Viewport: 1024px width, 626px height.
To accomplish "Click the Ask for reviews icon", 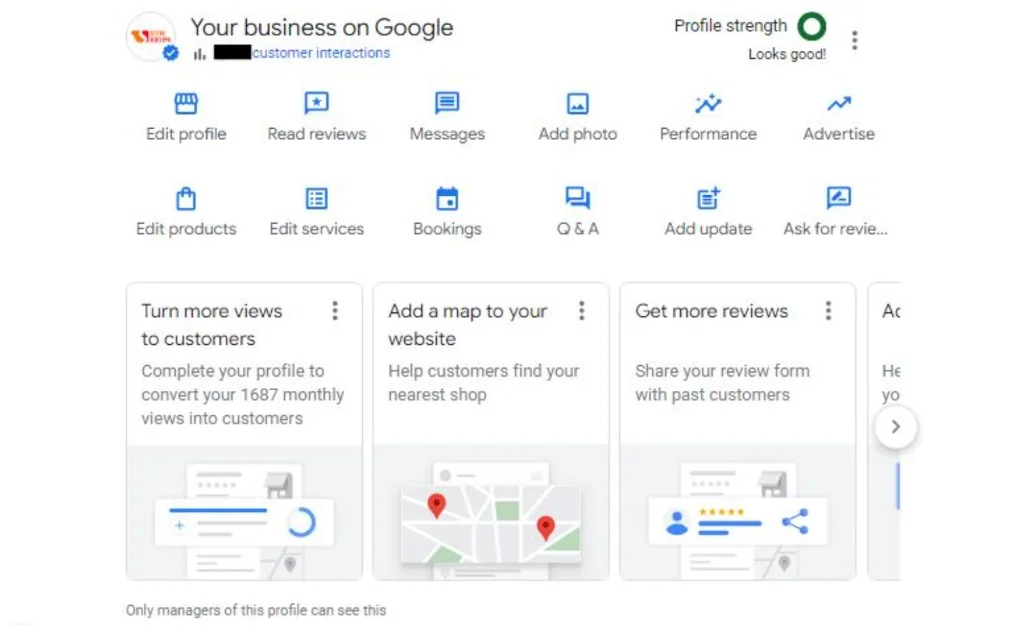I will [839, 198].
